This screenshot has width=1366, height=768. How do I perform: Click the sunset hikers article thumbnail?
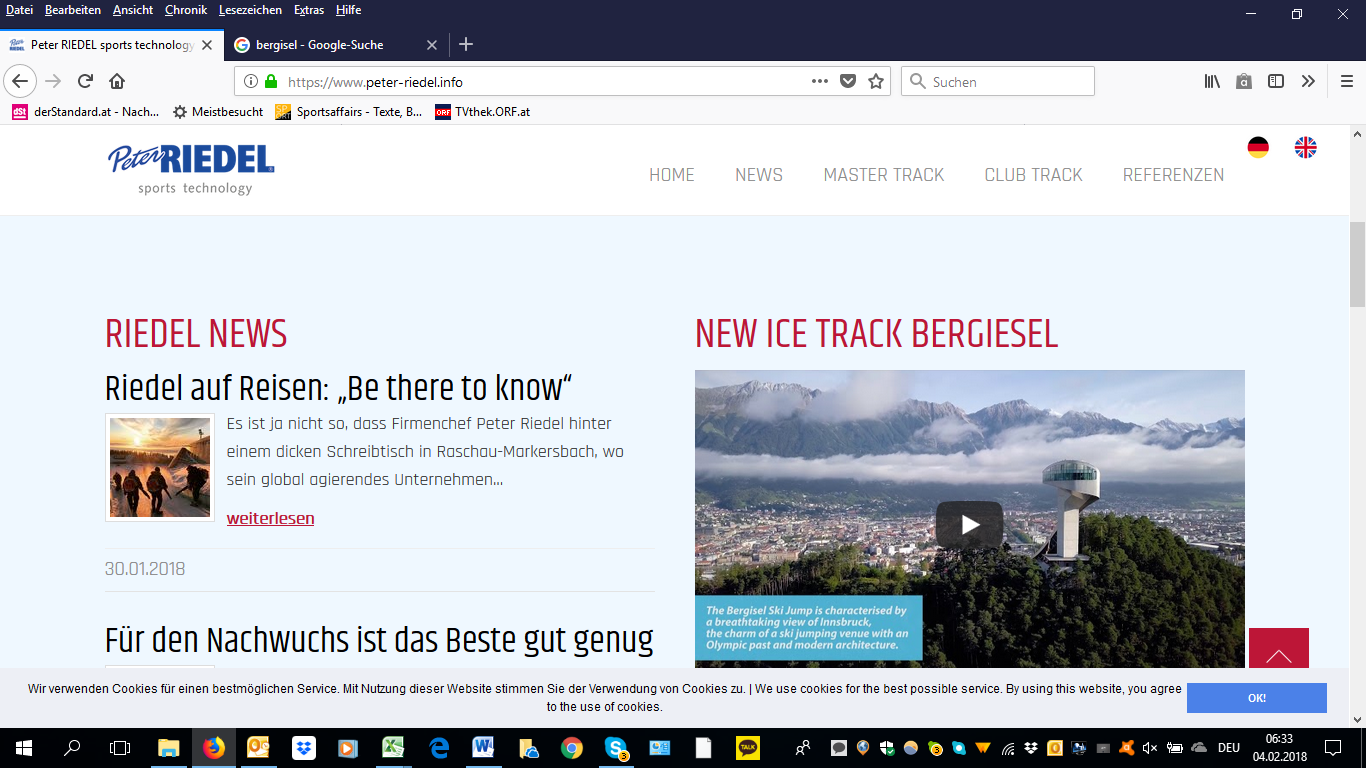tap(160, 467)
